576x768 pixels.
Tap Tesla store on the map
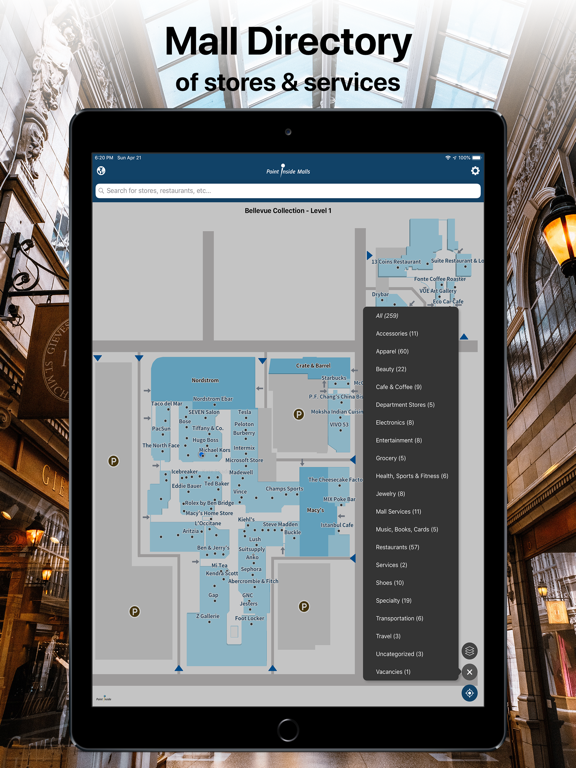244,412
